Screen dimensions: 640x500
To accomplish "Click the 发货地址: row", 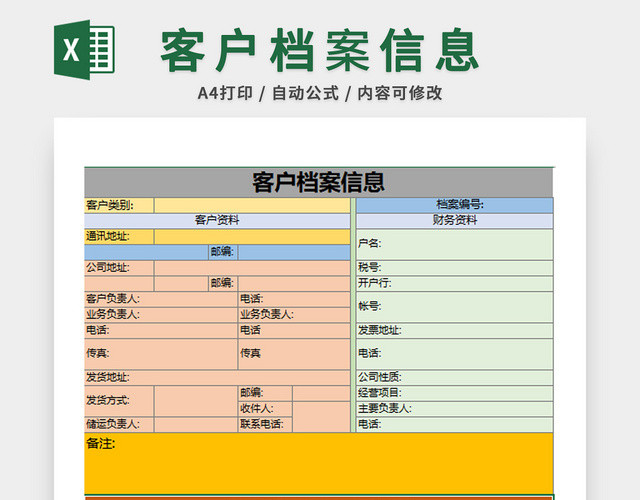I will tap(217, 378).
